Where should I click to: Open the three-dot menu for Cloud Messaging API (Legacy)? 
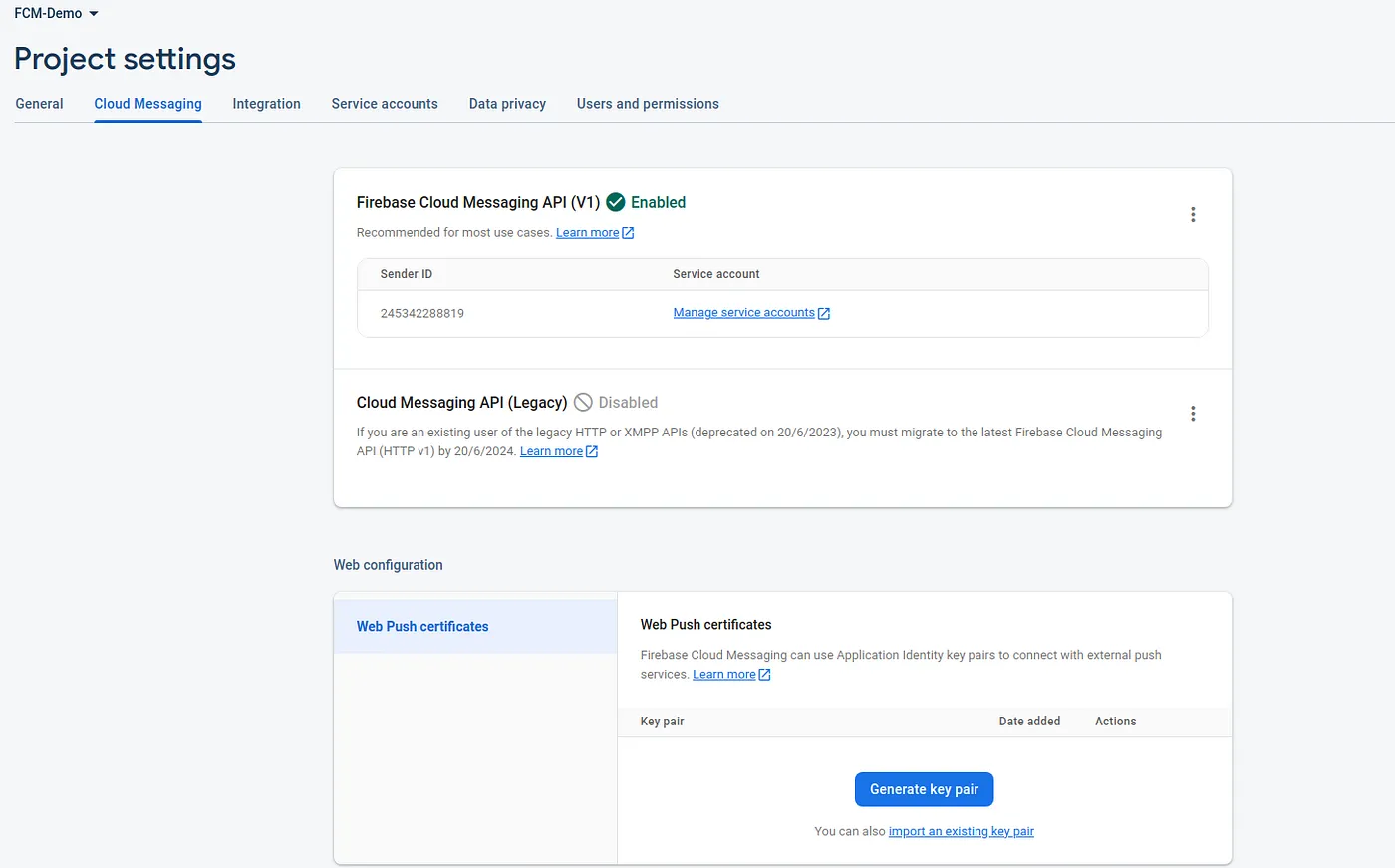[x=1193, y=414]
